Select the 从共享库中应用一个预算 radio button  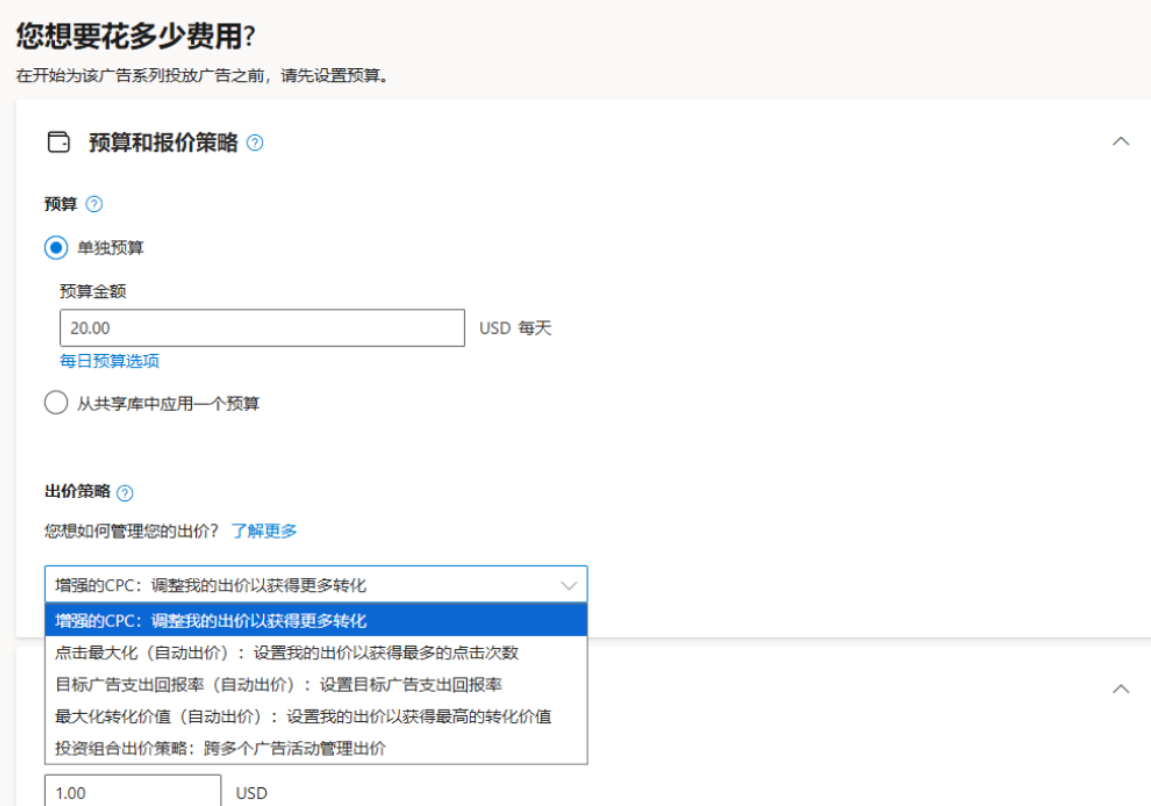click(x=56, y=402)
